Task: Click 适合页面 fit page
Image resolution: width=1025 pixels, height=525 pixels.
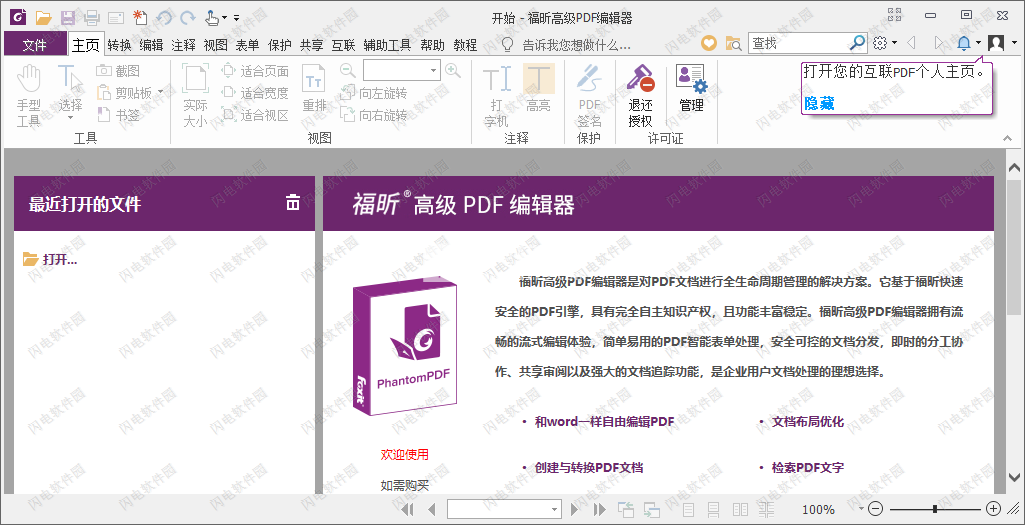Action: tap(255, 71)
